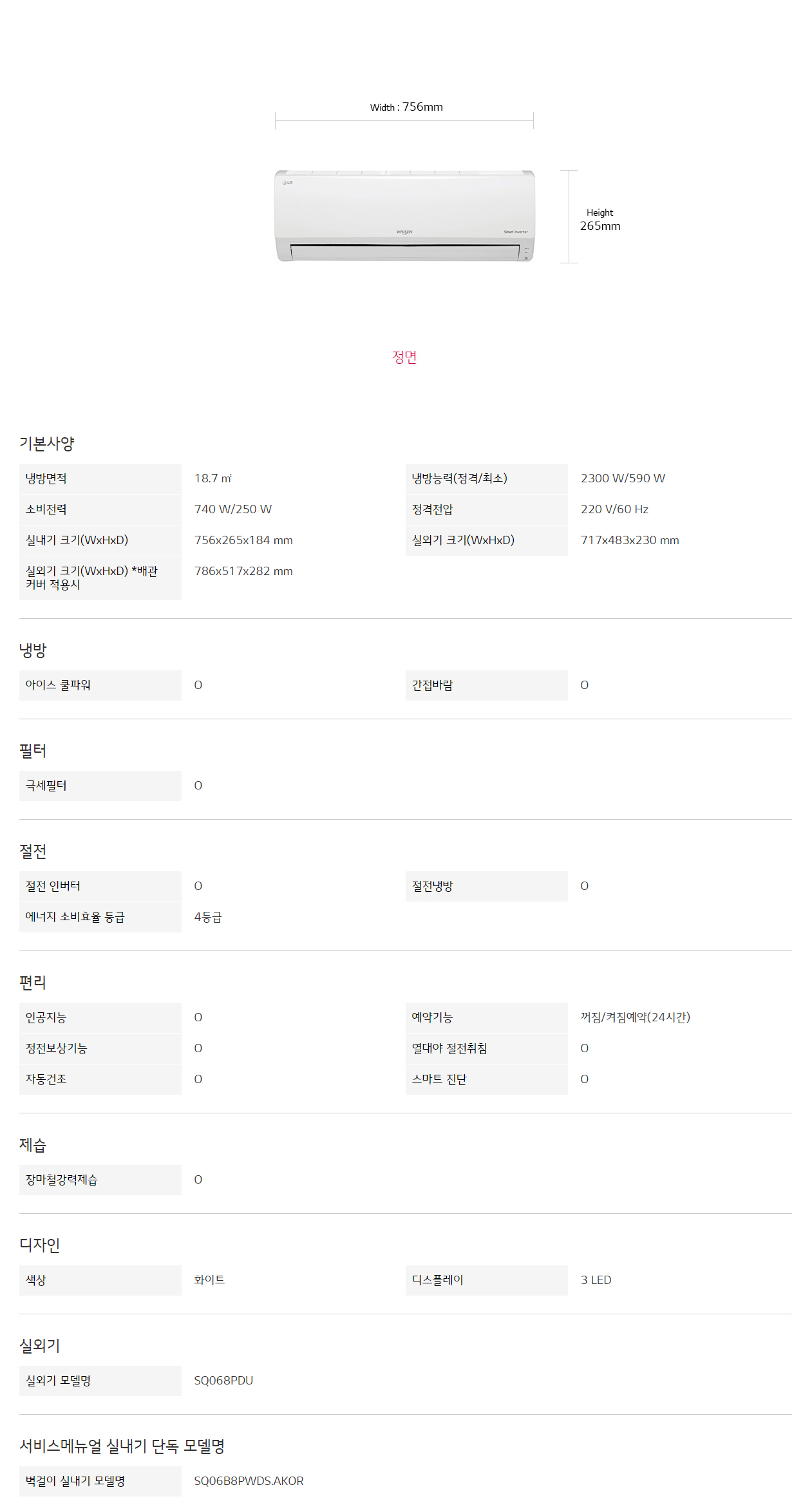This screenshot has width=812, height=1512.
Task: Select the 정격전압 label cell
Action: pyautogui.click(x=487, y=509)
